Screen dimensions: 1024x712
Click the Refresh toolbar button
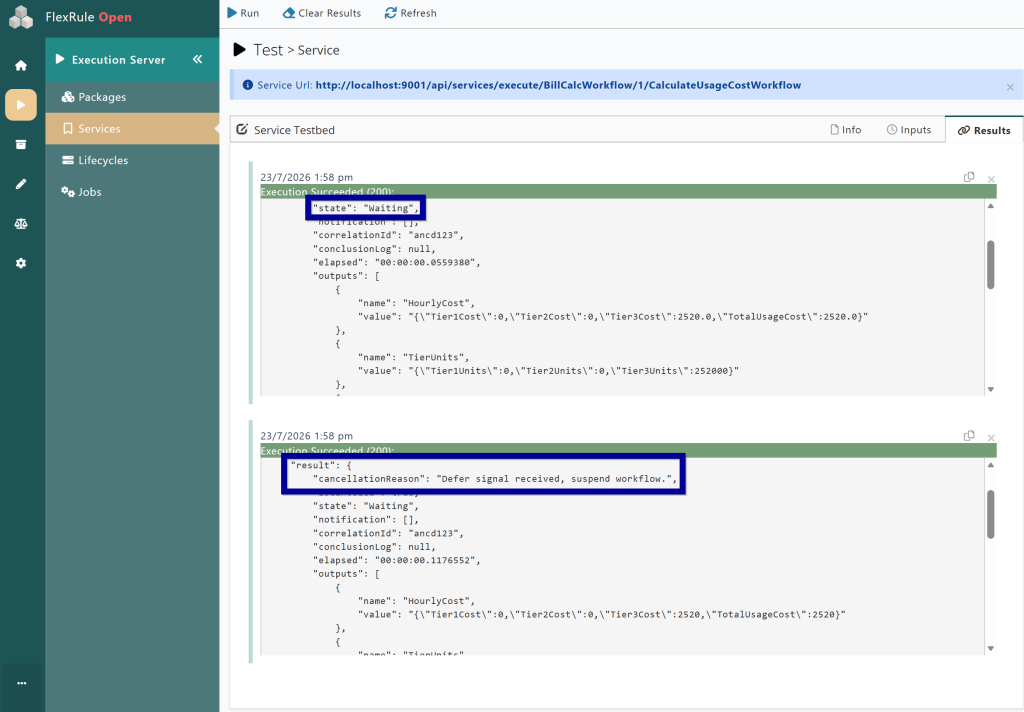click(411, 13)
